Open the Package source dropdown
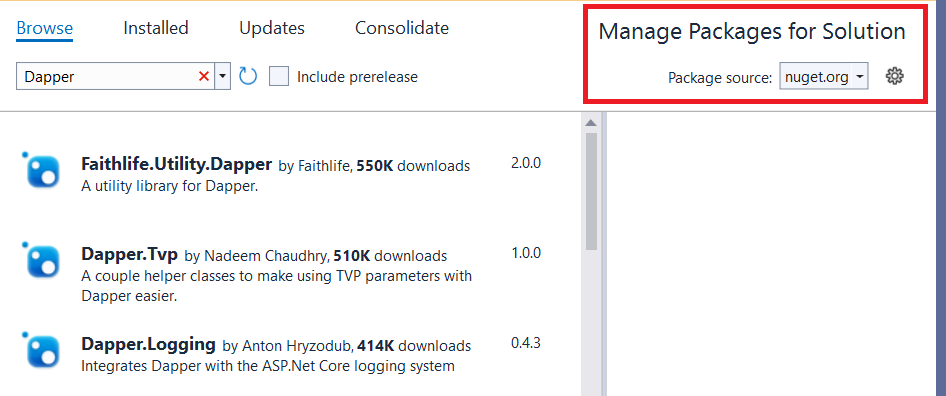This screenshot has height=396, width=946. pos(824,76)
